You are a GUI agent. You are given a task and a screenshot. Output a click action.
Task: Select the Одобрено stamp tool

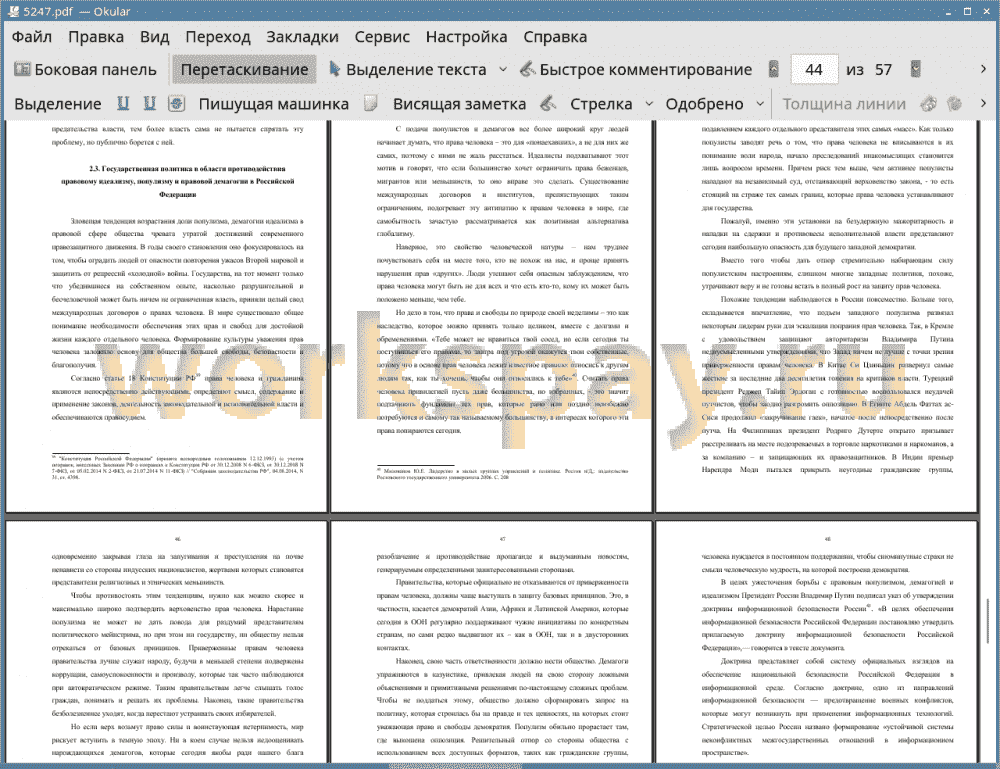704,104
